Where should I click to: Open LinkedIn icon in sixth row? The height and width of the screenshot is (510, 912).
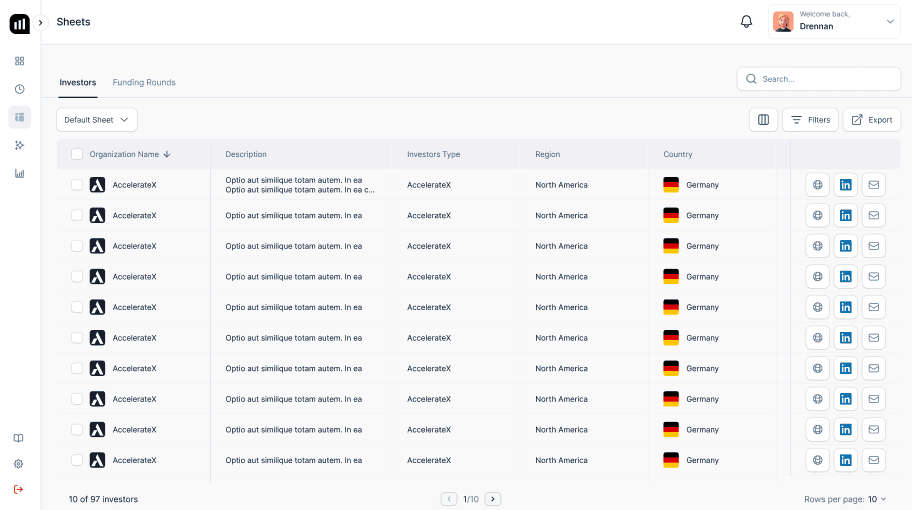click(x=846, y=338)
